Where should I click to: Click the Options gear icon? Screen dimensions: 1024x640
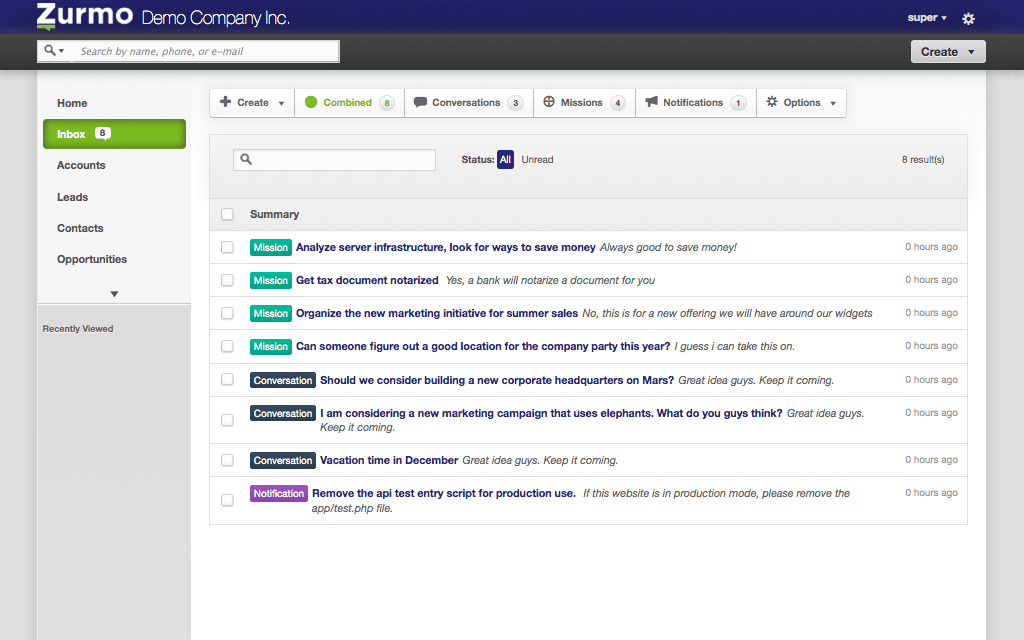pos(772,102)
